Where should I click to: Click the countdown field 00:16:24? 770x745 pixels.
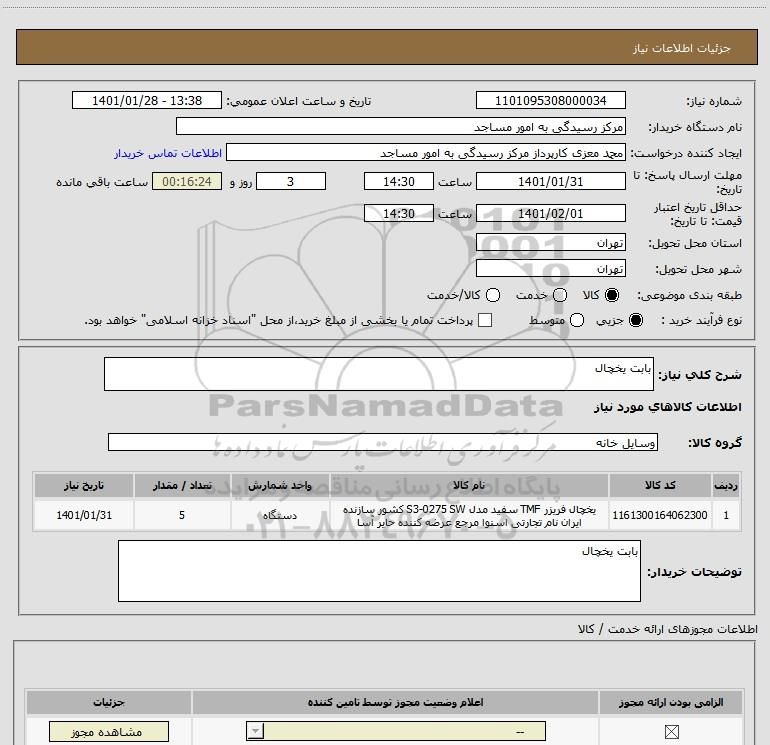(x=187, y=181)
